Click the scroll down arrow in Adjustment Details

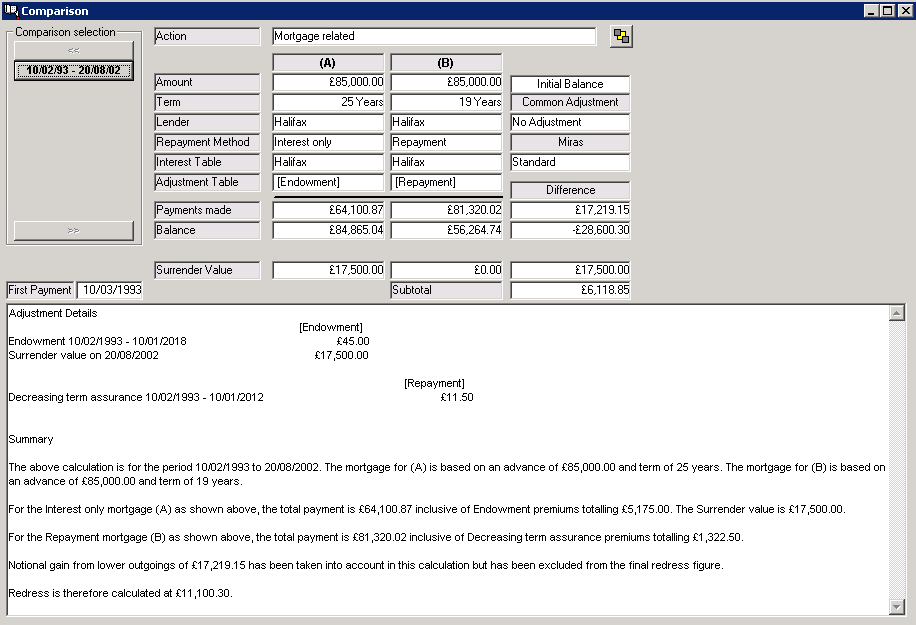coord(897,607)
